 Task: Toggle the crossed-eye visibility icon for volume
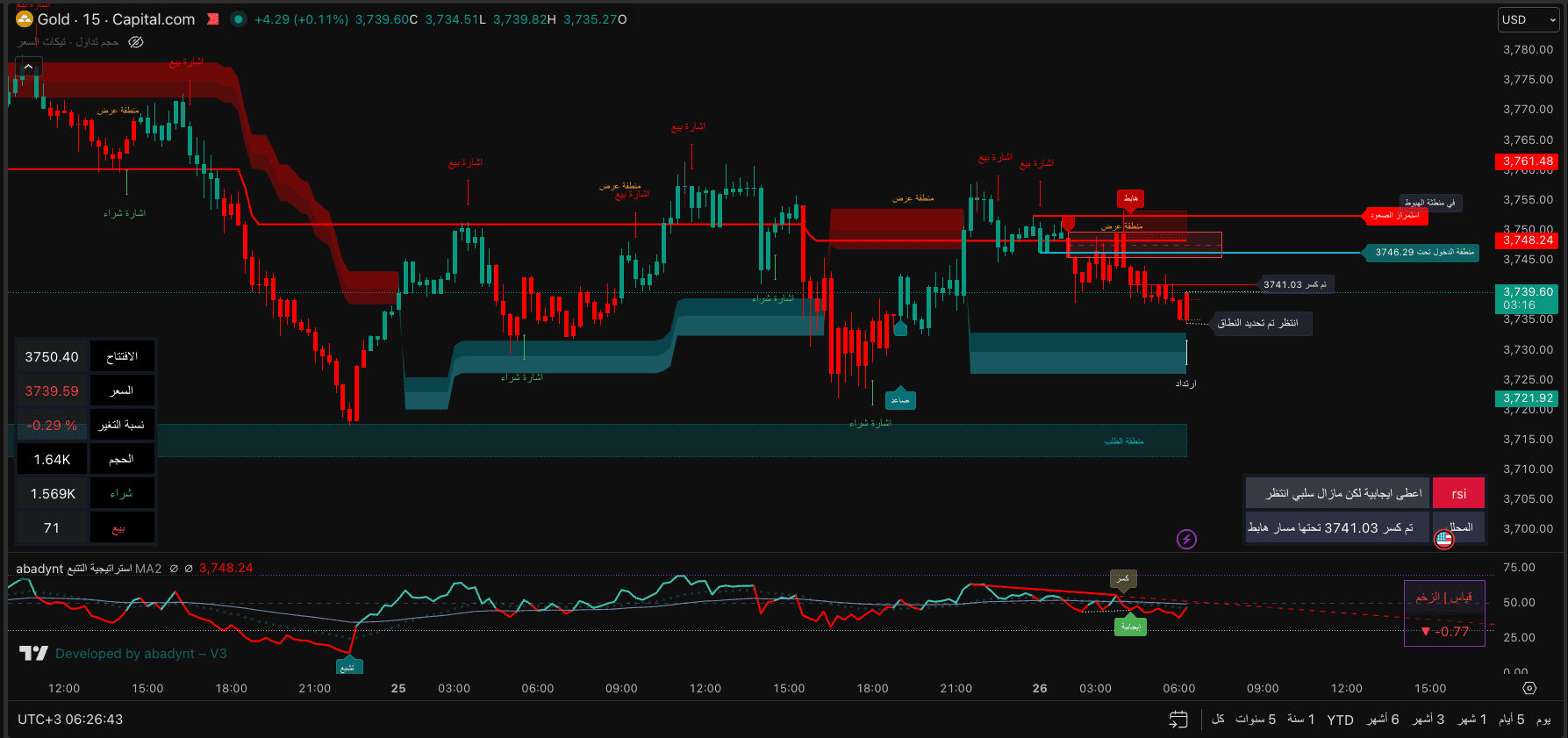[136, 42]
